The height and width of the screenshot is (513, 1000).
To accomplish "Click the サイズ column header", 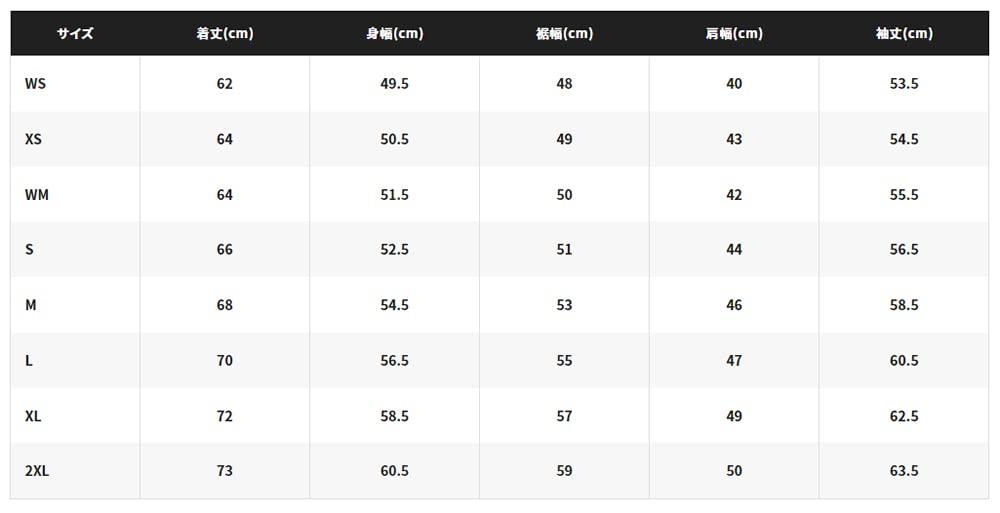I will [75, 33].
